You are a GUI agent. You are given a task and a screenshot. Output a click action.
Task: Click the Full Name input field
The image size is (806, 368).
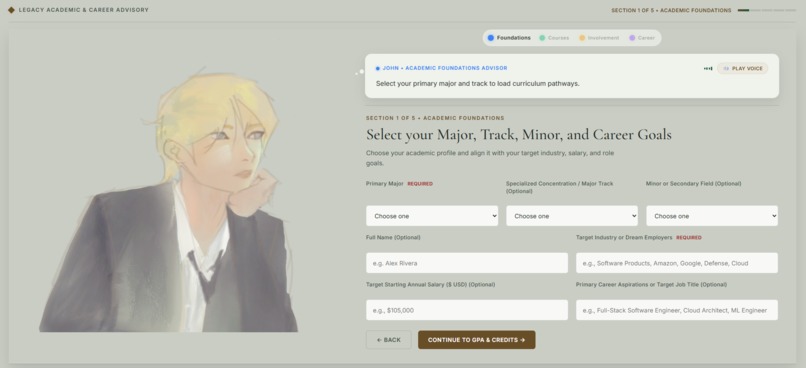(467, 263)
